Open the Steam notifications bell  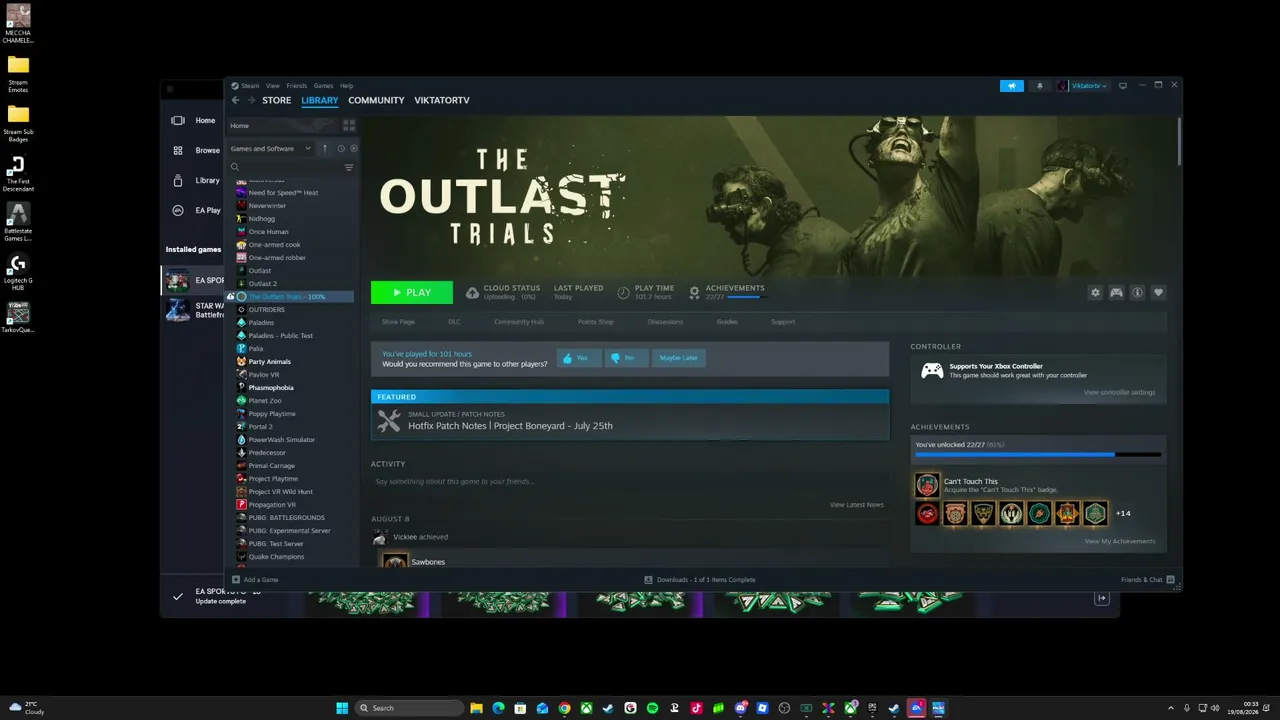[1040, 86]
